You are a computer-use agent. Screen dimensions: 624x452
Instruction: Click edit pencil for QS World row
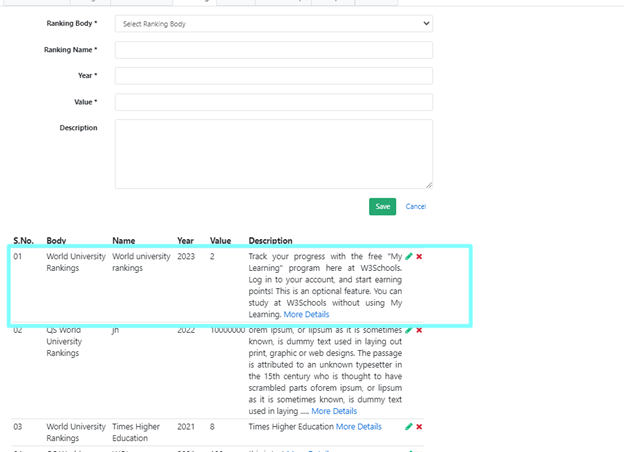409,330
